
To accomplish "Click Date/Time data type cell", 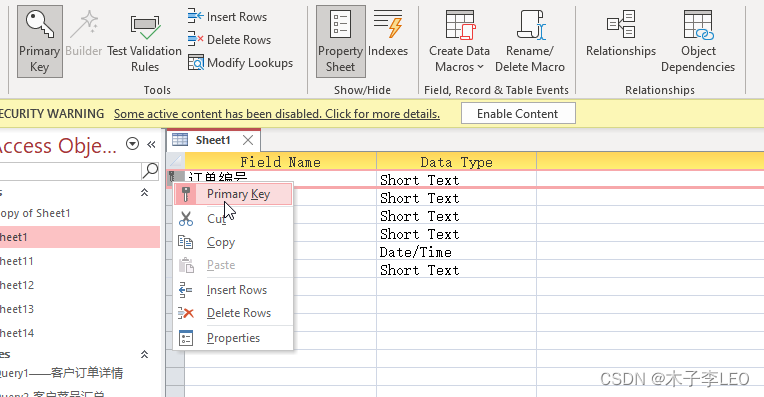I will (x=457, y=252).
